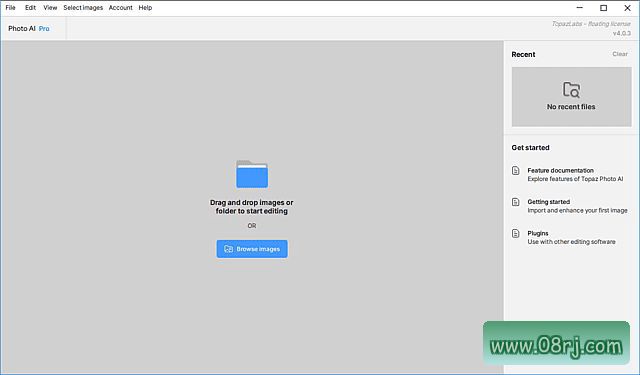Click the Feature documentation page icon
Image resolution: width=640 pixels, height=375 pixels.
516,170
